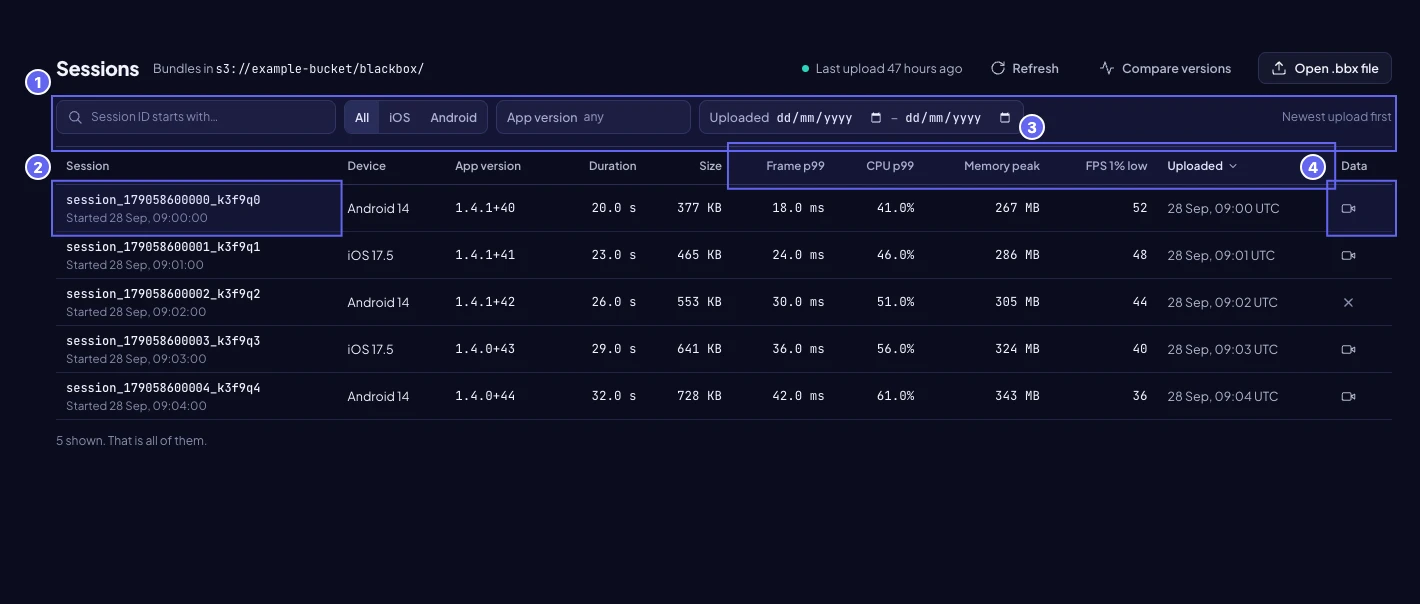Click the 20.0 s duration value
The width and height of the screenshot is (1420, 604).
point(614,208)
